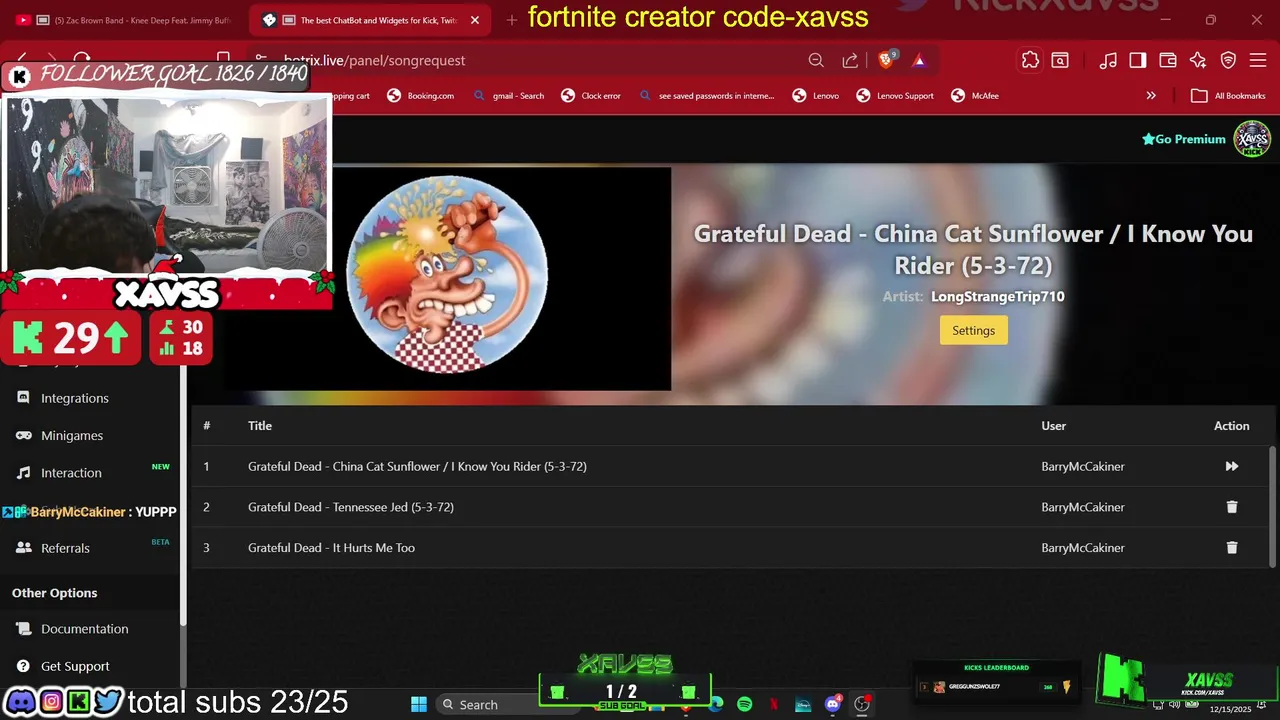Open Minigames in the sidebar
Viewport: 1280px width, 720px height.
click(72, 436)
